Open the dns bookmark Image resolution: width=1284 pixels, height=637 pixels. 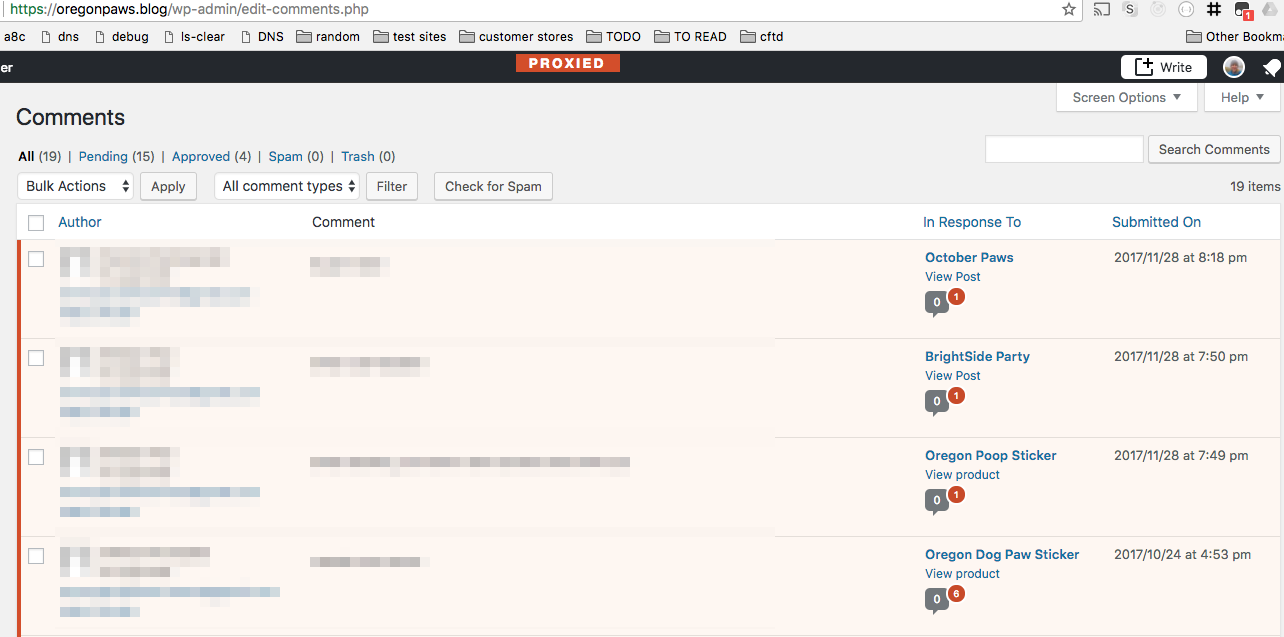[59, 37]
